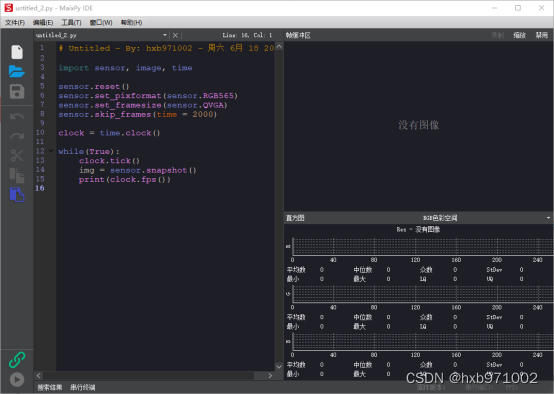
Task: Run the script with the play button
Action: point(17,380)
